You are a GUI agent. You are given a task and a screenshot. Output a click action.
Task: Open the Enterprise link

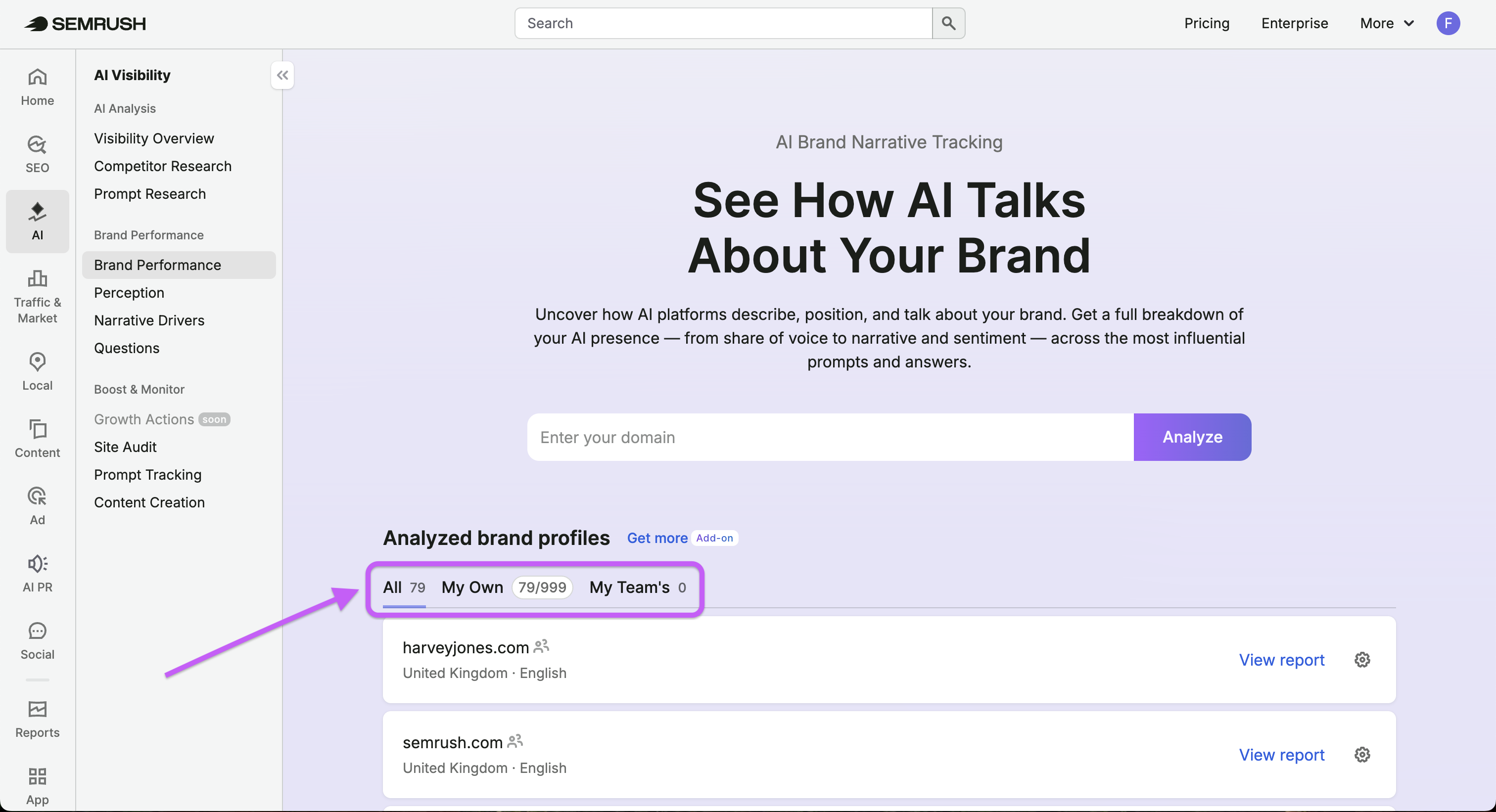pos(1295,23)
